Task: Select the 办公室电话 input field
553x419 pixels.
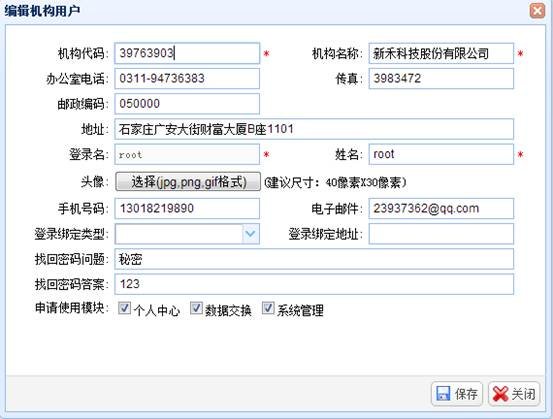Action: click(187, 78)
